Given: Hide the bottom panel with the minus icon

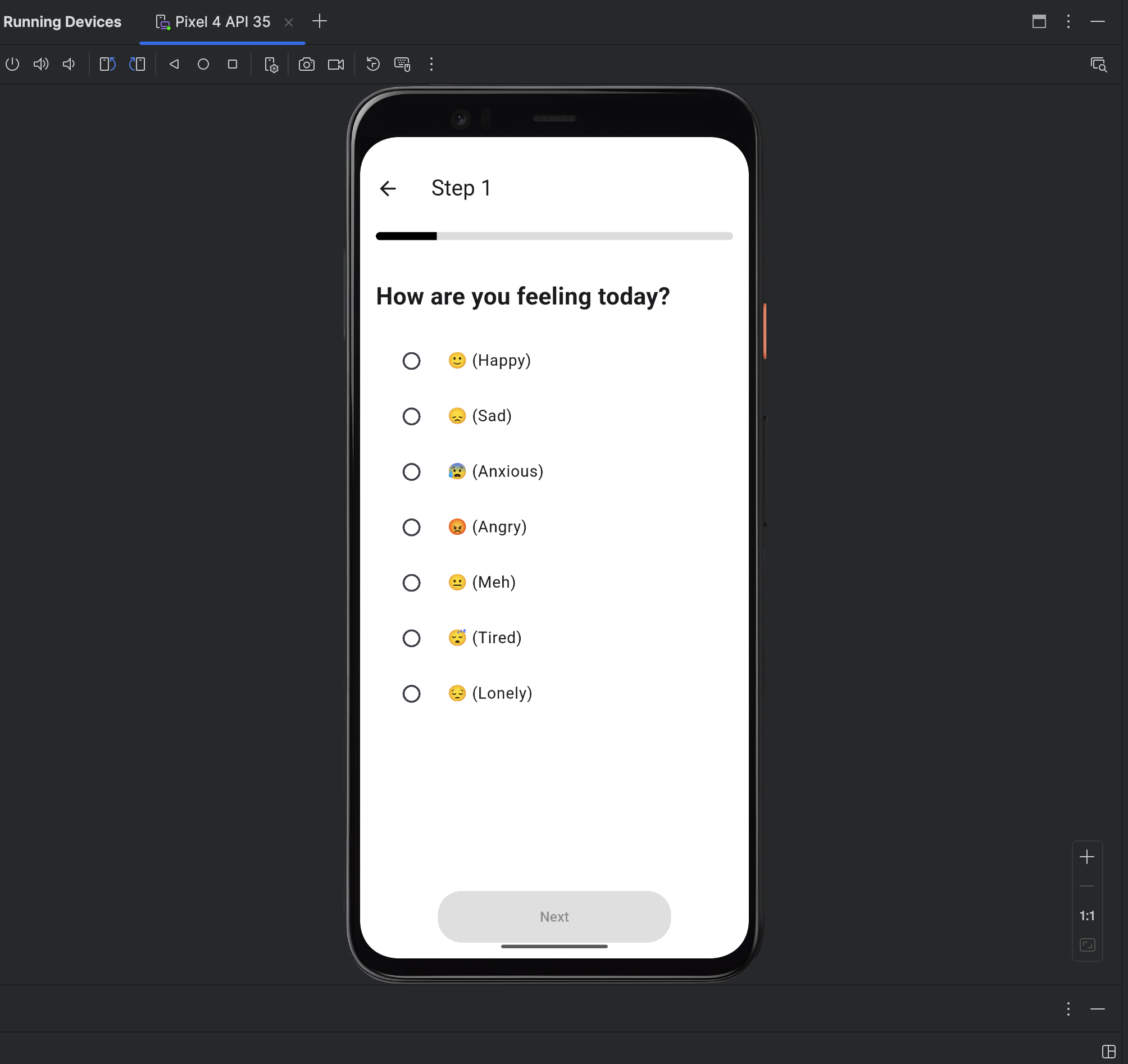Looking at the screenshot, I should tap(1098, 1008).
